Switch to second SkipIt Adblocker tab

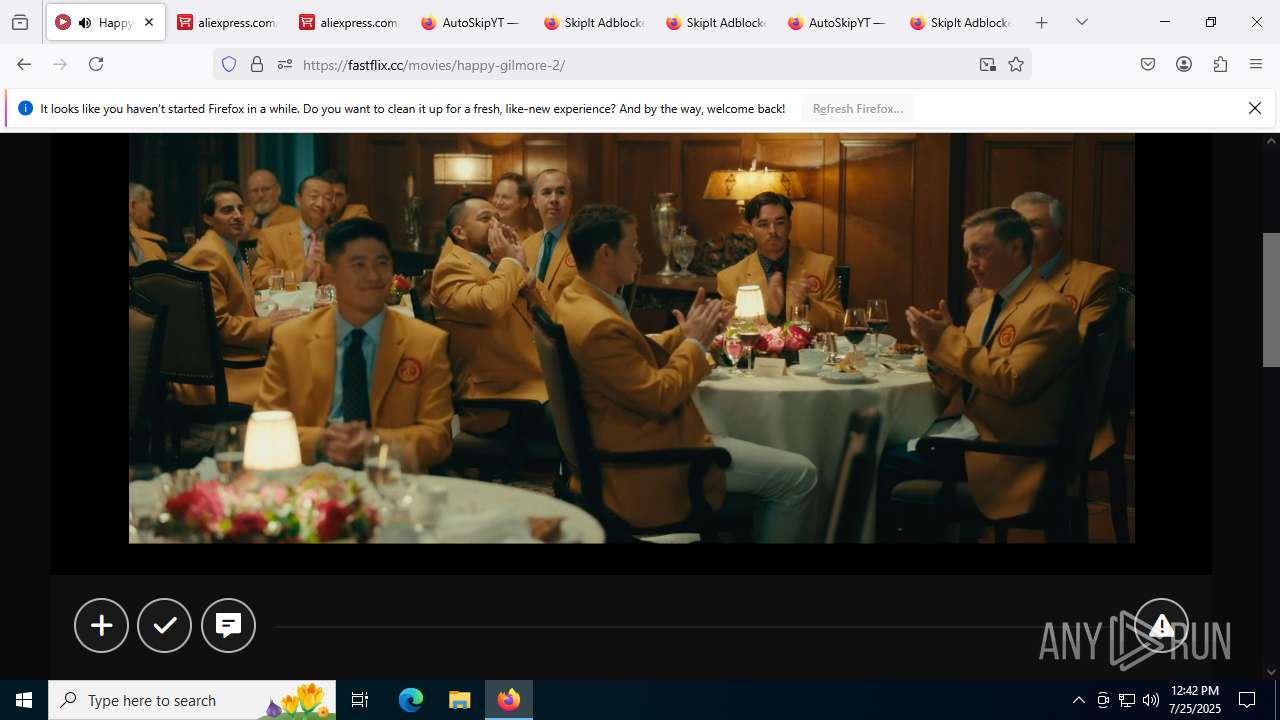[715, 22]
